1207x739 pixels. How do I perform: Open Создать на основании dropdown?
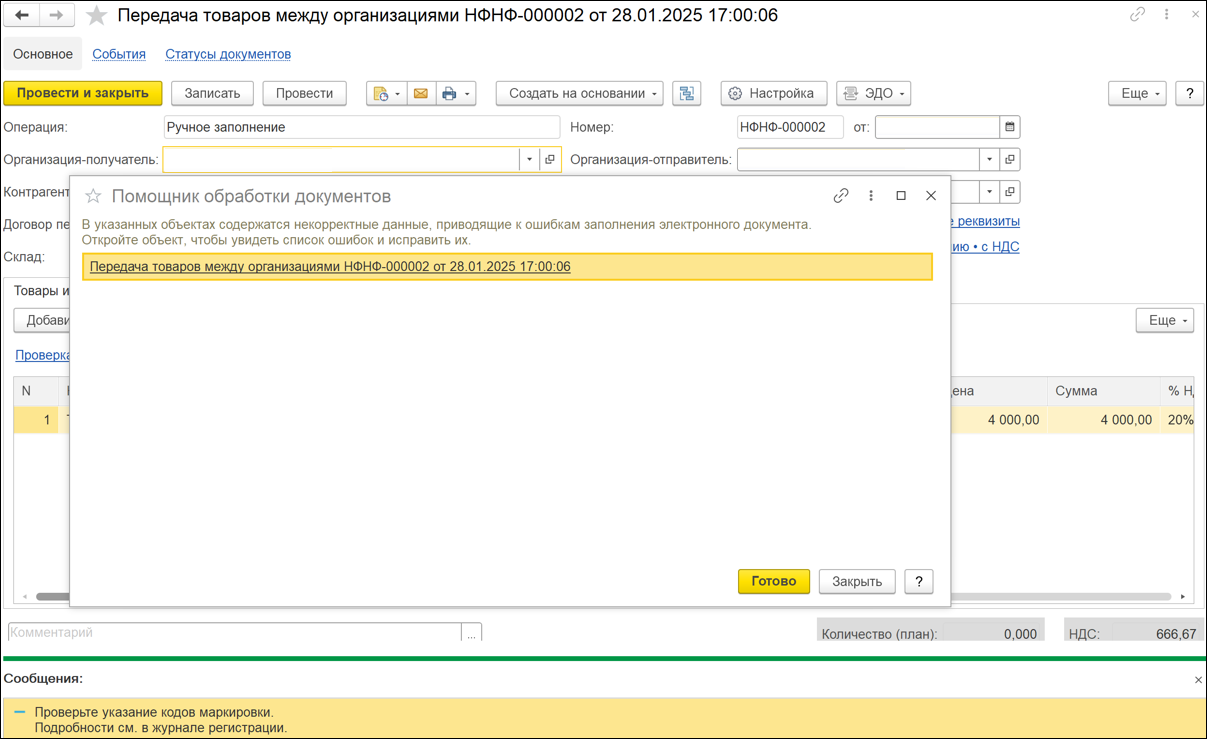click(580, 93)
